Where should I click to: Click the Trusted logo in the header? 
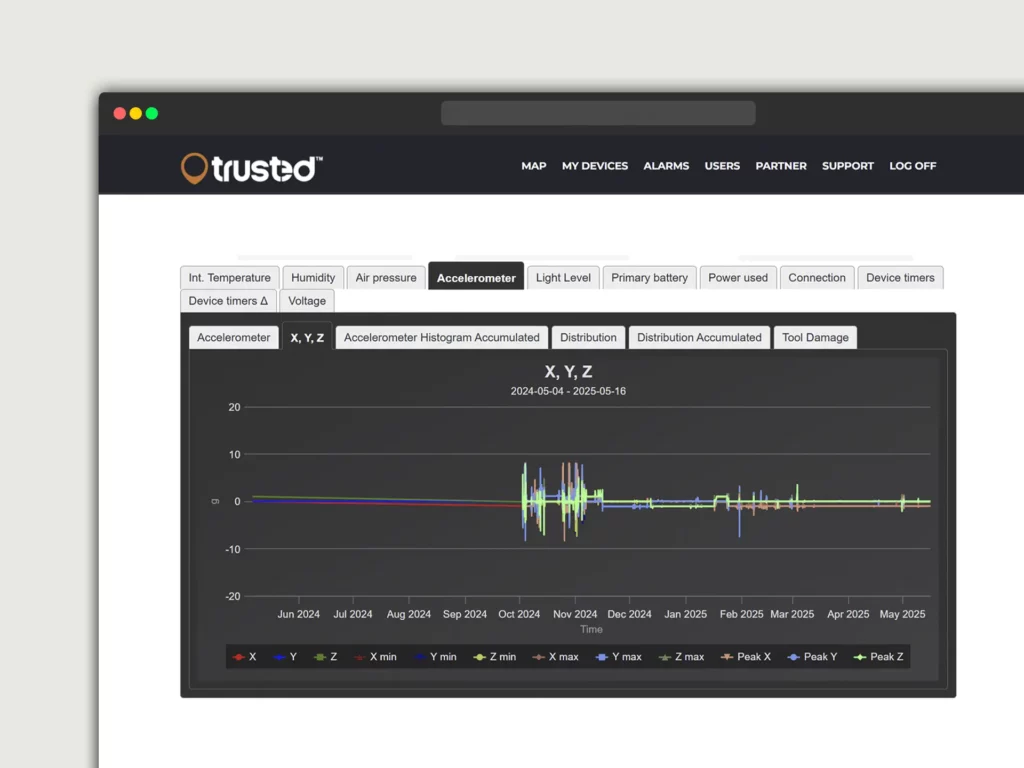(251, 168)
